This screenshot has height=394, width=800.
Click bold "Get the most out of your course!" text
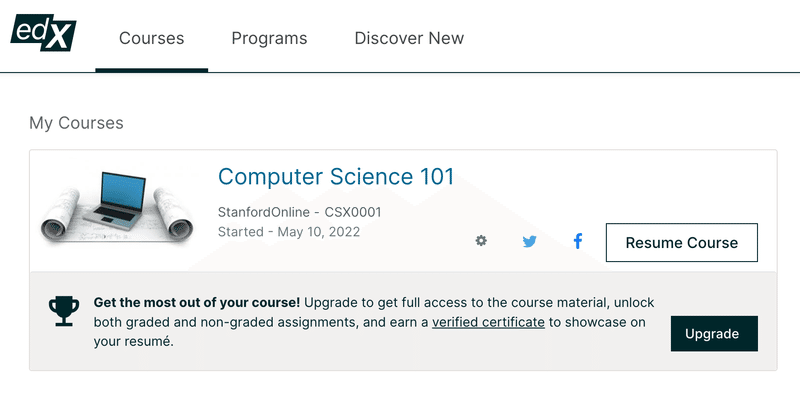197,303
